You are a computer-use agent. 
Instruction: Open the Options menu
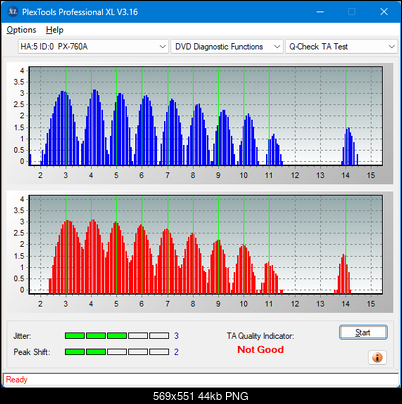pos(21,30)
